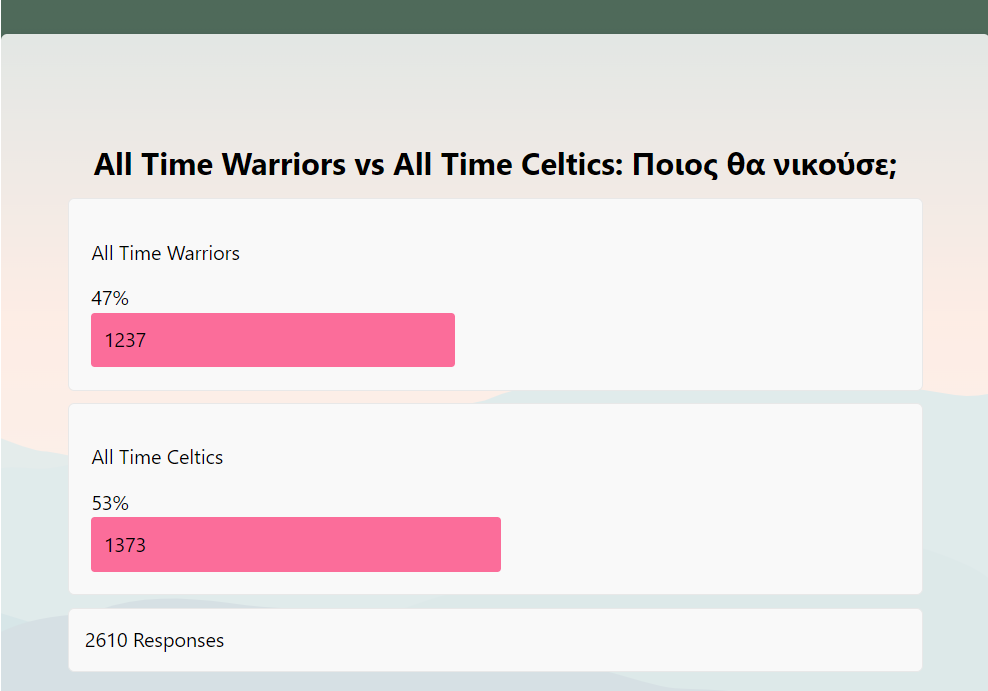Select the "All Time Celtics" option label

157,457
